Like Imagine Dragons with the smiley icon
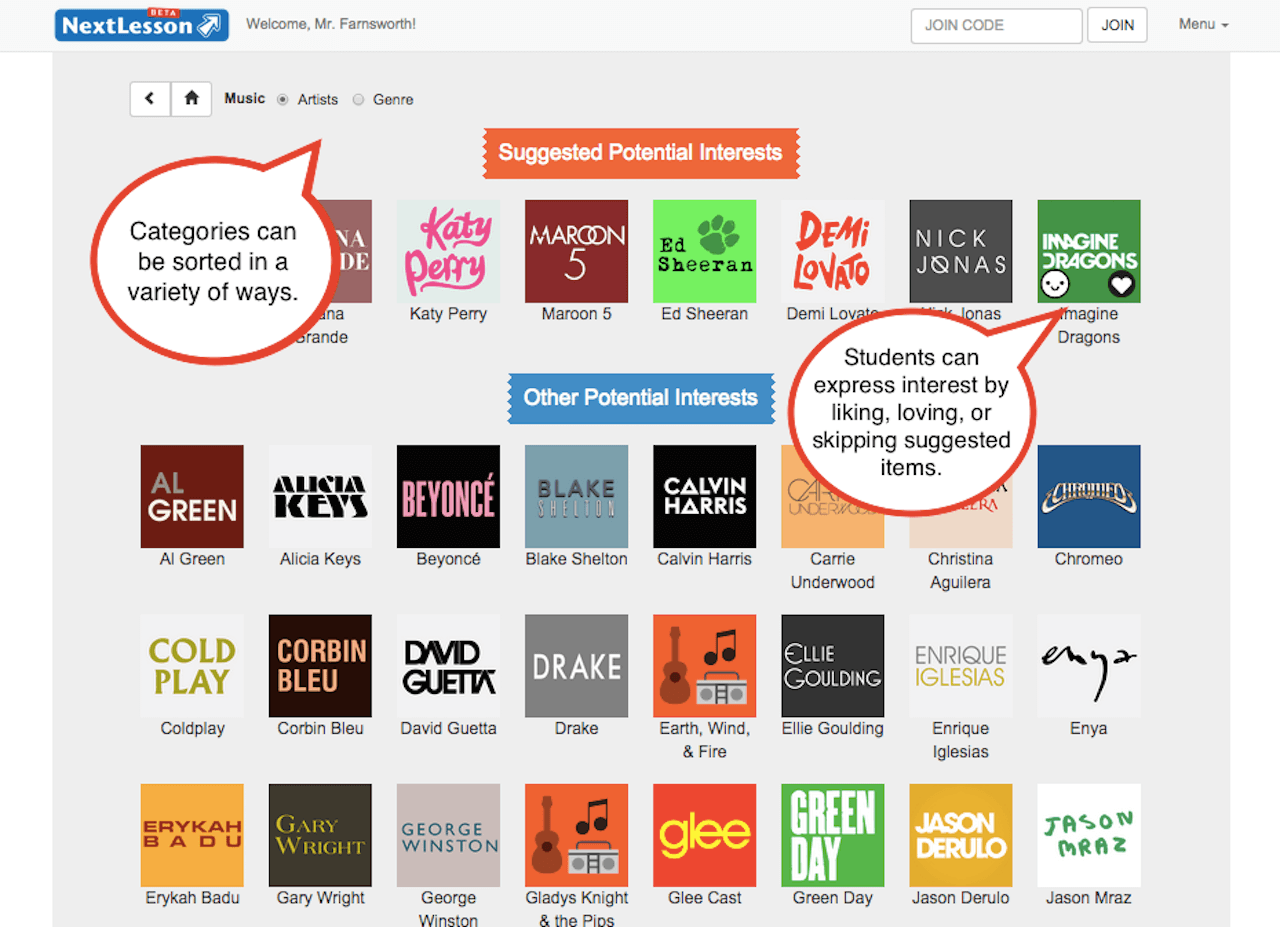The width and height of the screenshot is (1280, 927). tap(1057, 285)
